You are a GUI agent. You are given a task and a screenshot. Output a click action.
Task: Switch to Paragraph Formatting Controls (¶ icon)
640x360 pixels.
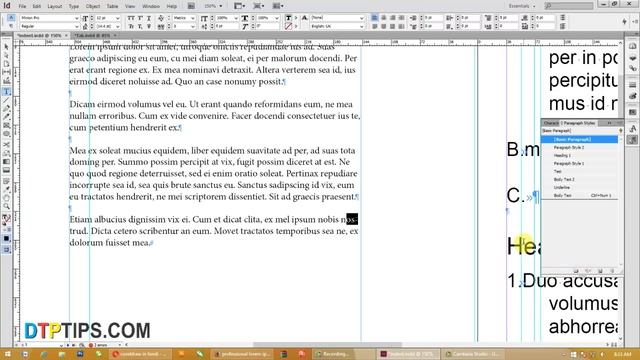pyautogui.click(x=11, y=26)
